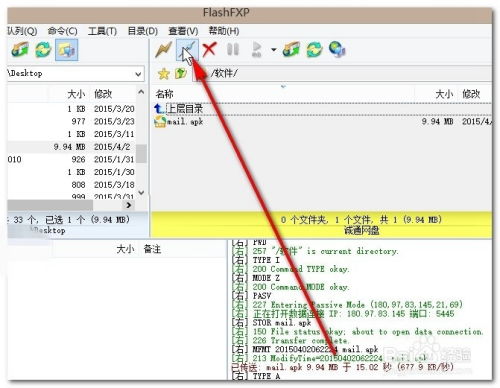Click the red X Abort icon
The width and height of the screenshot is (500, 388).
[x=209, y=50]
